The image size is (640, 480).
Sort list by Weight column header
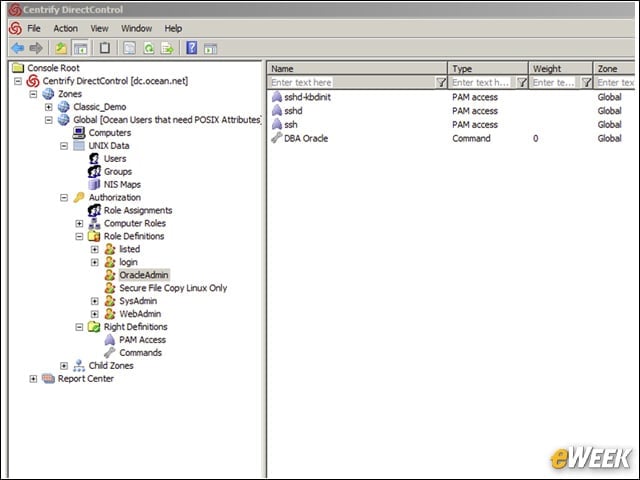561,69
